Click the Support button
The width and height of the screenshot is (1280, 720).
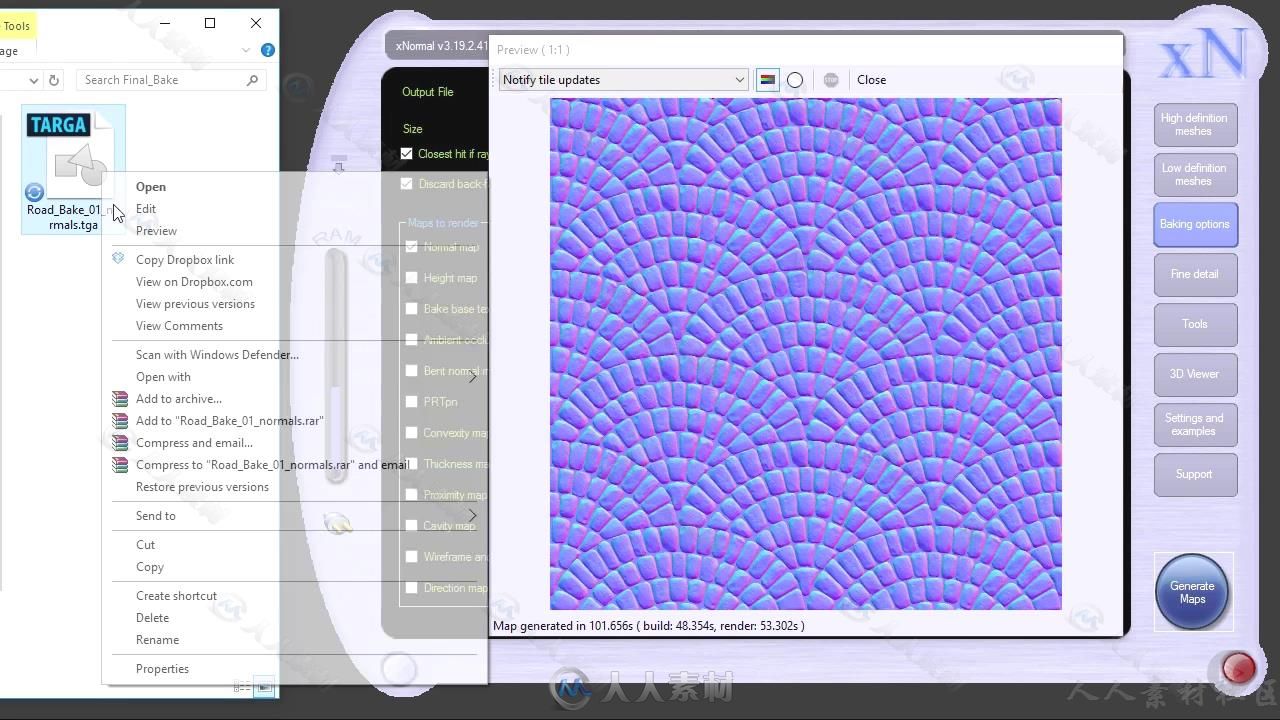coord(1195,475)
